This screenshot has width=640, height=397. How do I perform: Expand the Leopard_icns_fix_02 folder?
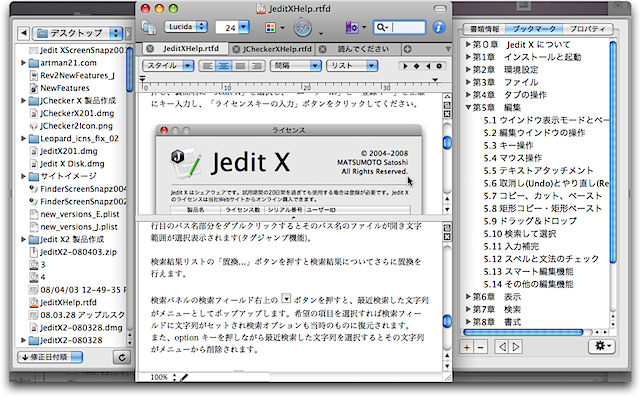click(23, 139)
